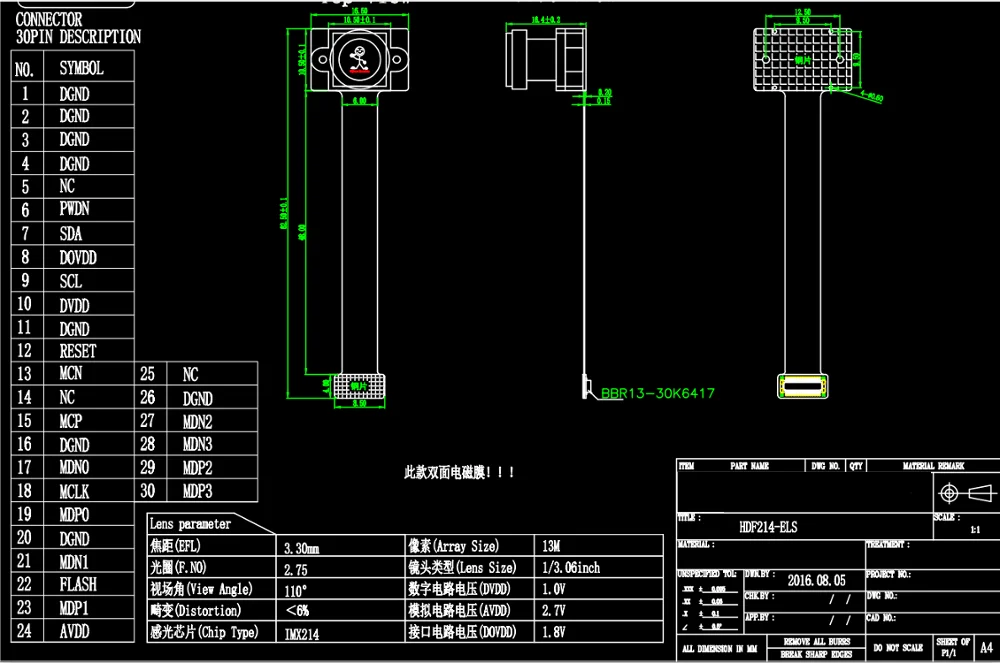Click the 'SYMBOL' column header
The height and width of the screenshot is (663, 1000).
[81, 68]
